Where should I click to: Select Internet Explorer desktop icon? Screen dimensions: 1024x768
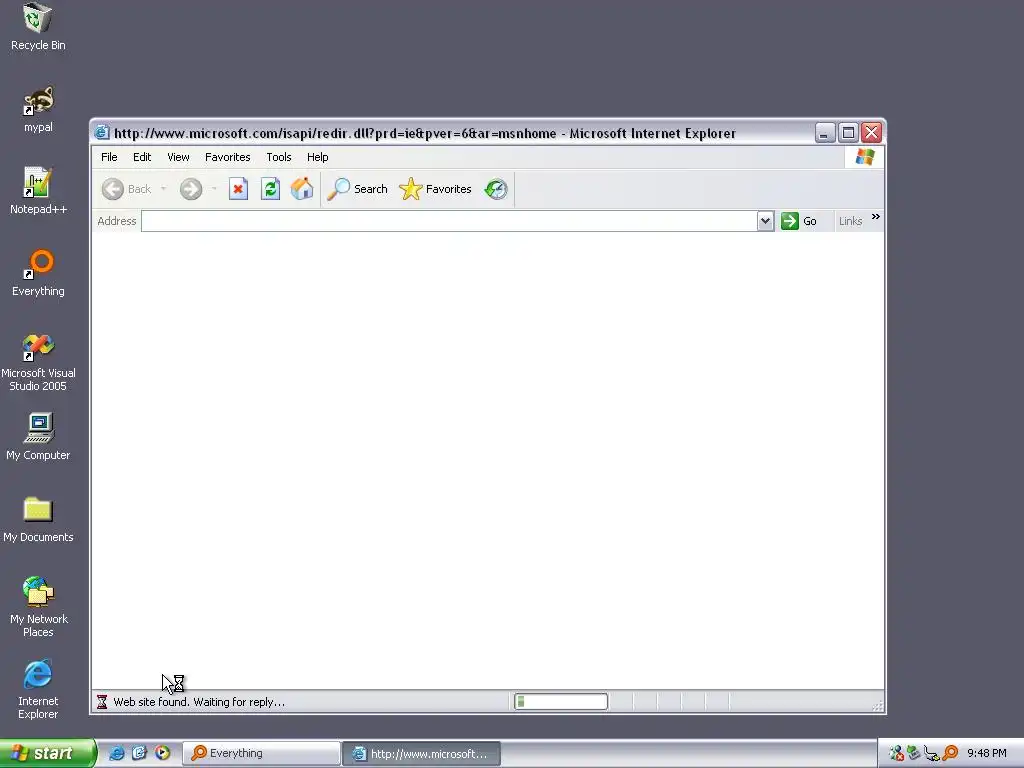38,690
